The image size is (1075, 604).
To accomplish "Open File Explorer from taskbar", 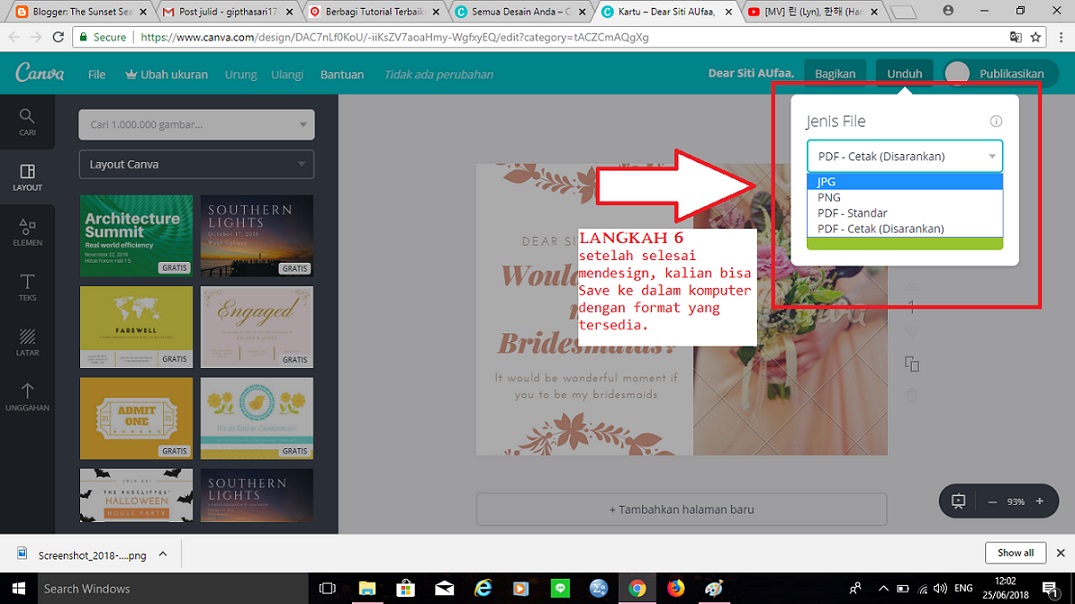I will pyautogui.click(x=367, y=588).
